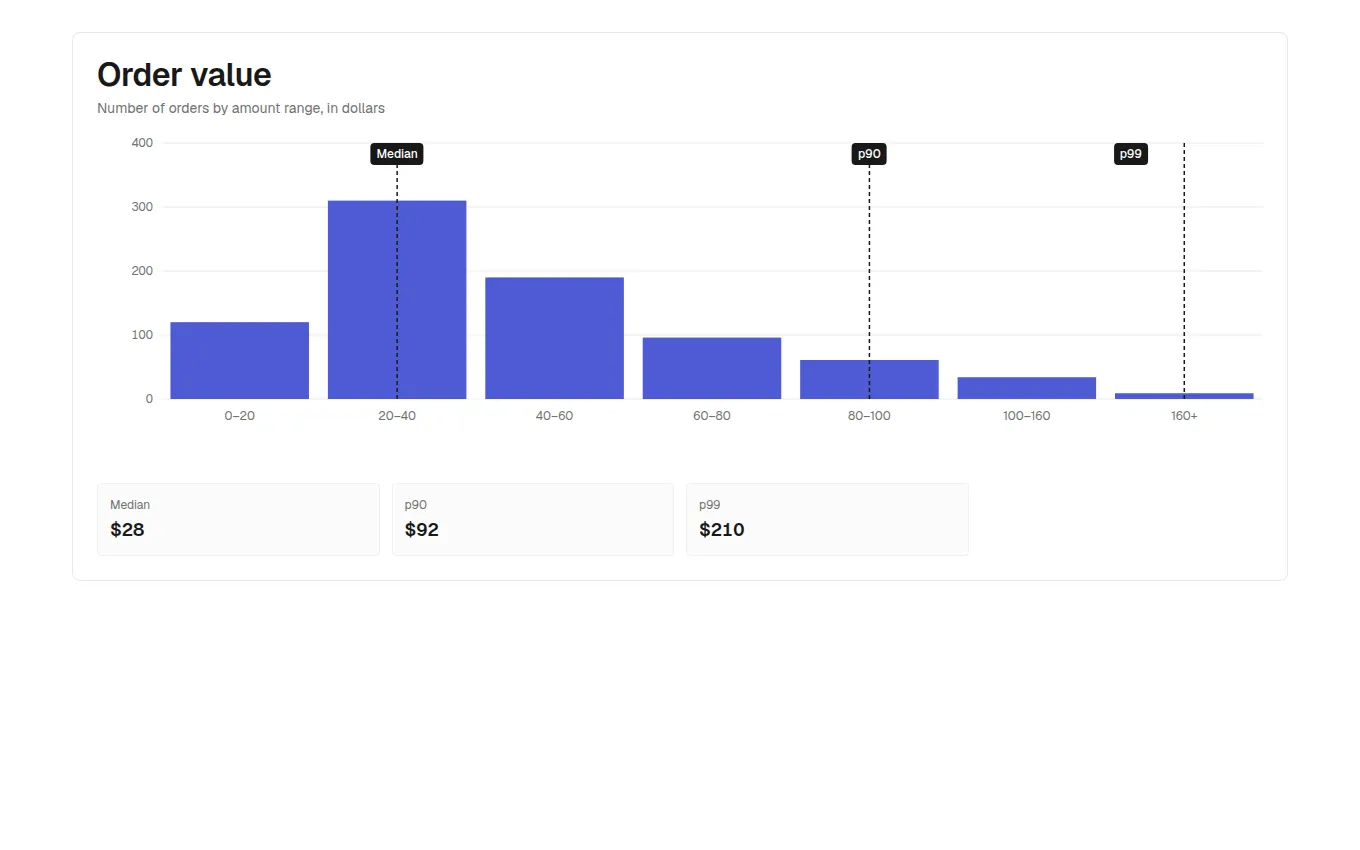The height and width of the screenshot is (850, 1360).
Task: Click the 40–60 histogram bar
Action: [x=555, y=338]
